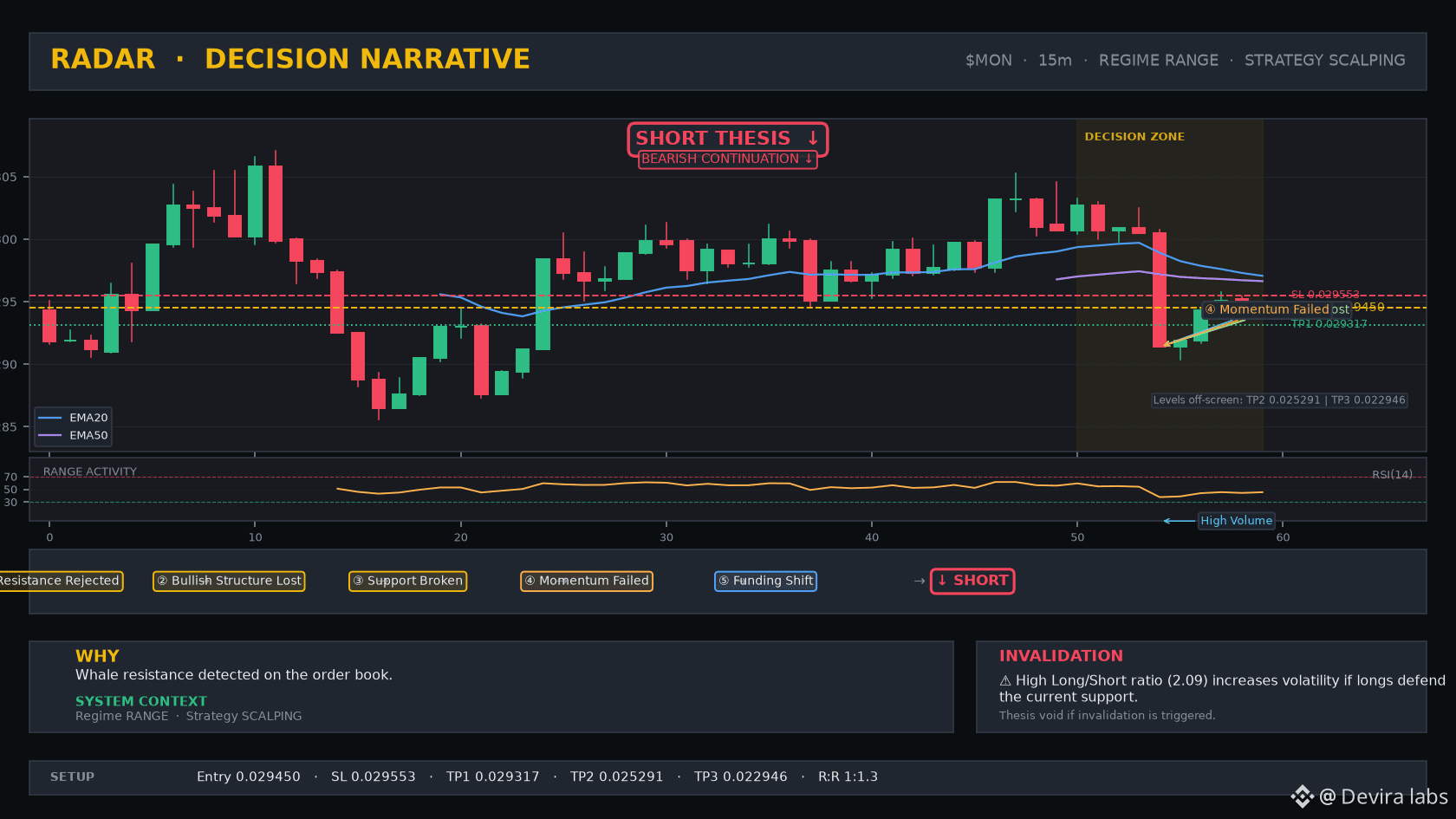Click TP2 0.025291 in the setup bar
Image resolution: width=1456 pixels, height=819 pixels.
[x=617, y=777]
